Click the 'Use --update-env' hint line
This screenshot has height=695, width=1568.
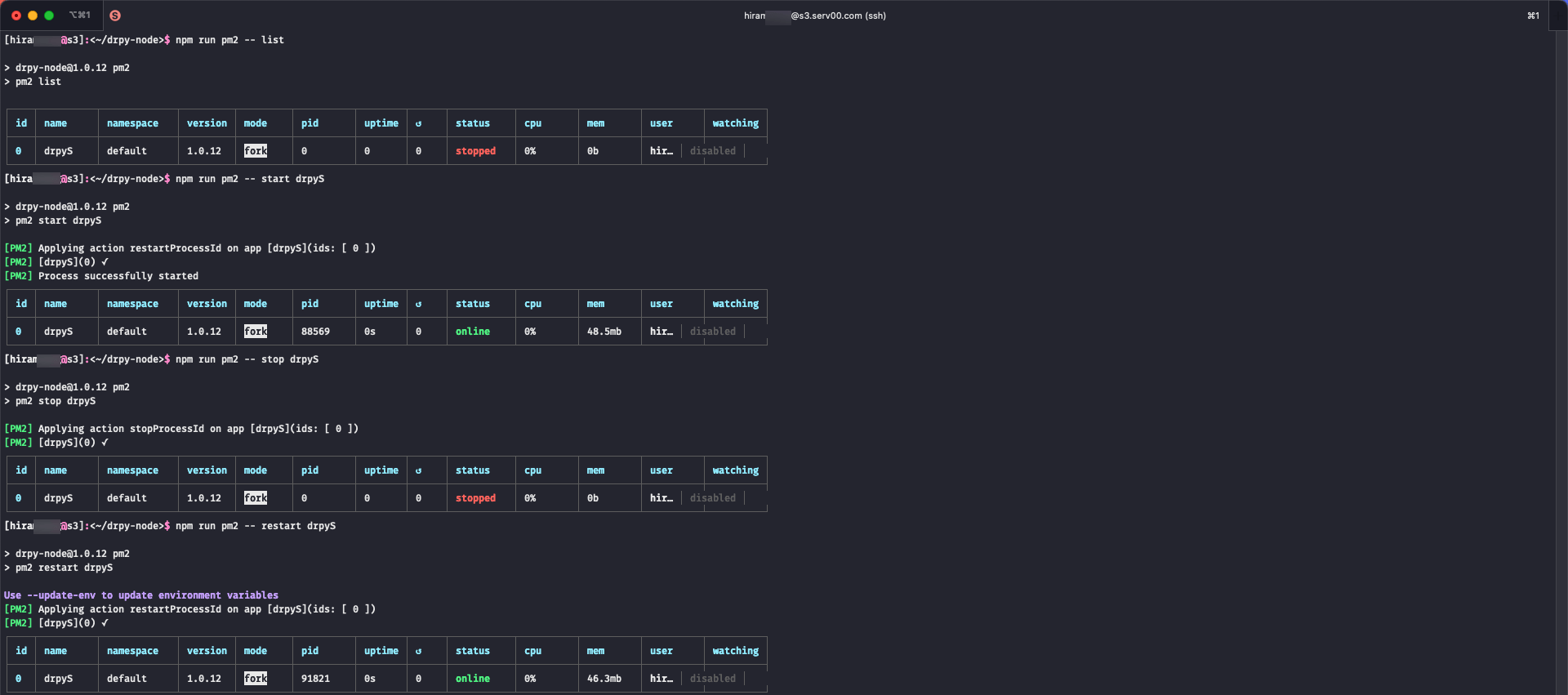tap(140, 595)
